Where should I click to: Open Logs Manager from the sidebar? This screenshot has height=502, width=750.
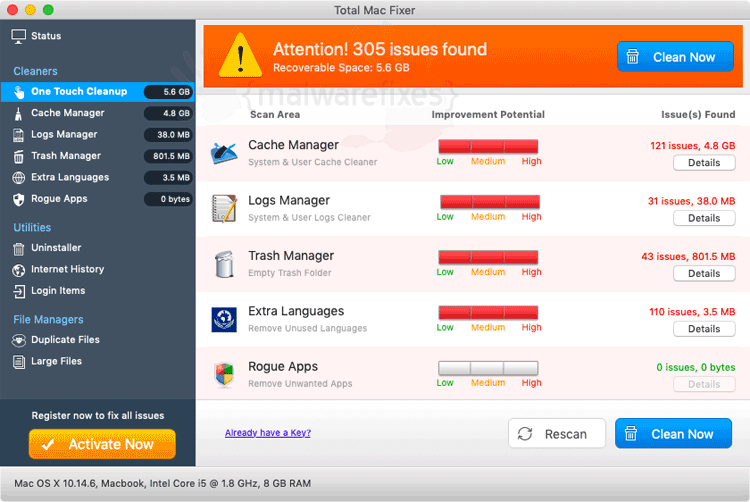point(98,134)
